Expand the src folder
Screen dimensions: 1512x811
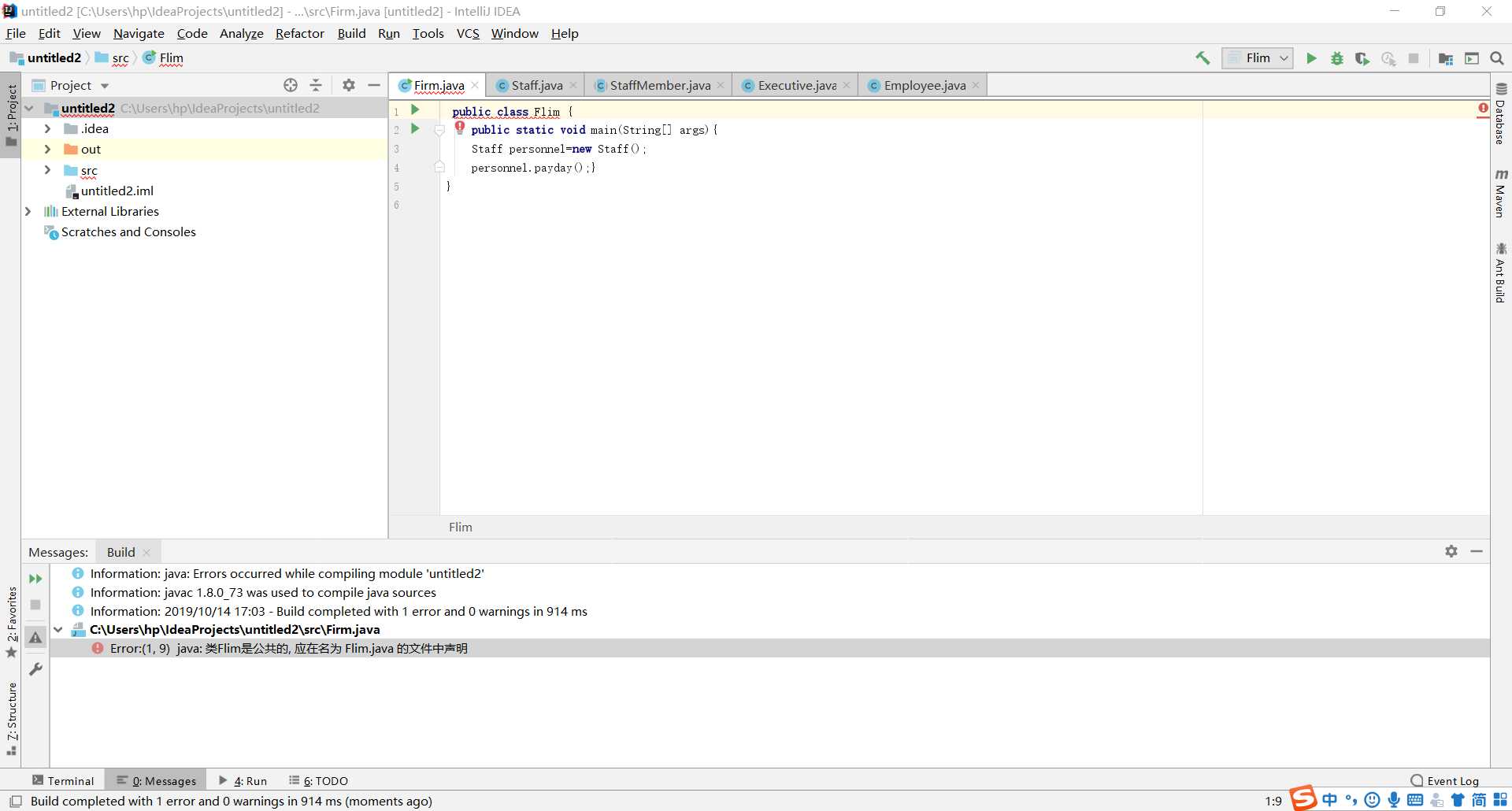(x=47, y=170)
